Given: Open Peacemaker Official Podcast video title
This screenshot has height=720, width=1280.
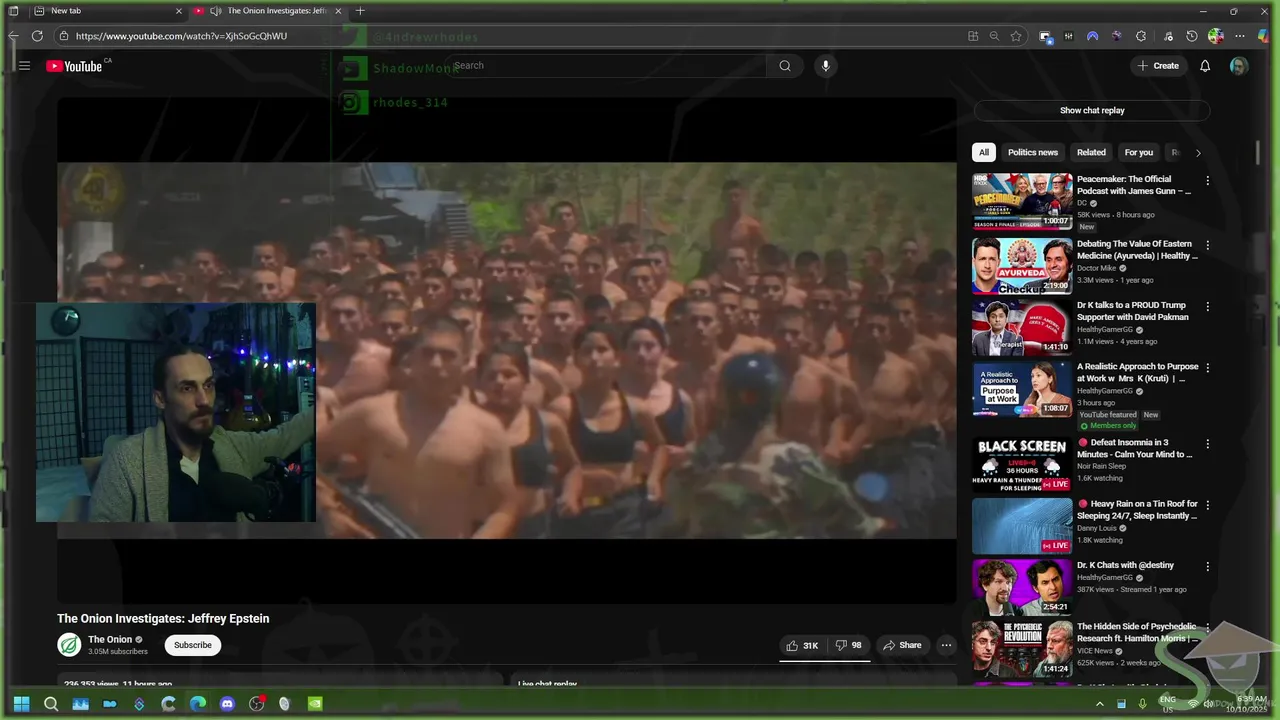Looking at the screenshot, I should pyautogui.click(x=1134, y=185).
